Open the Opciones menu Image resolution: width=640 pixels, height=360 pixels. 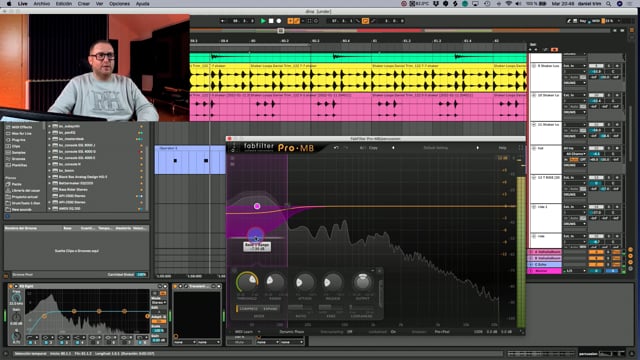coord(119,4)
